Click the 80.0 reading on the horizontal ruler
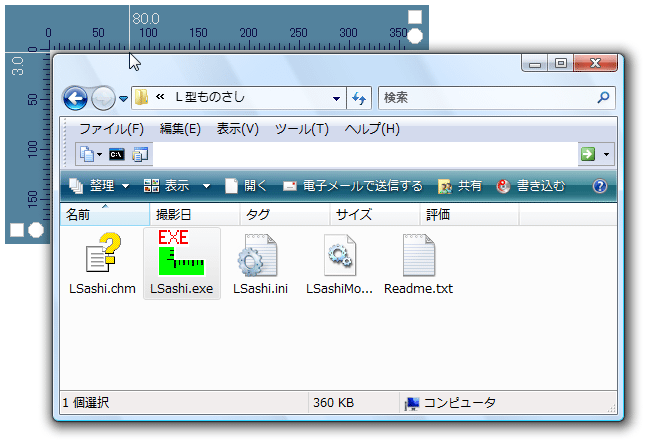This screenshot has height=441, width=645. (146, 19)
